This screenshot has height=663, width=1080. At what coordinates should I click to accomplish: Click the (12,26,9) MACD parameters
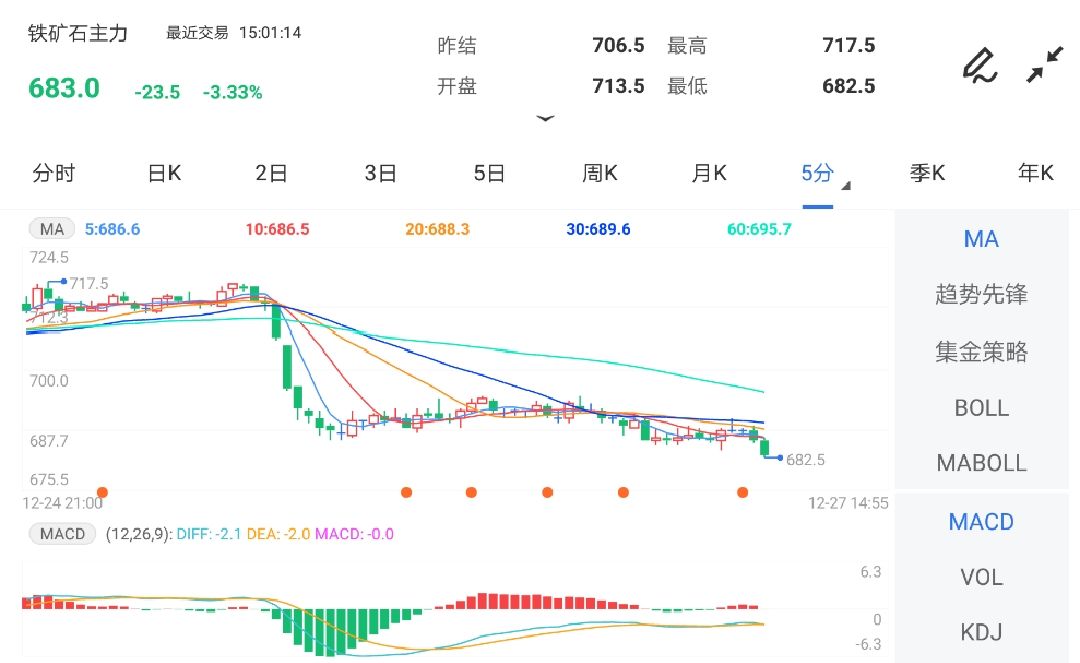tap(138, 534)
